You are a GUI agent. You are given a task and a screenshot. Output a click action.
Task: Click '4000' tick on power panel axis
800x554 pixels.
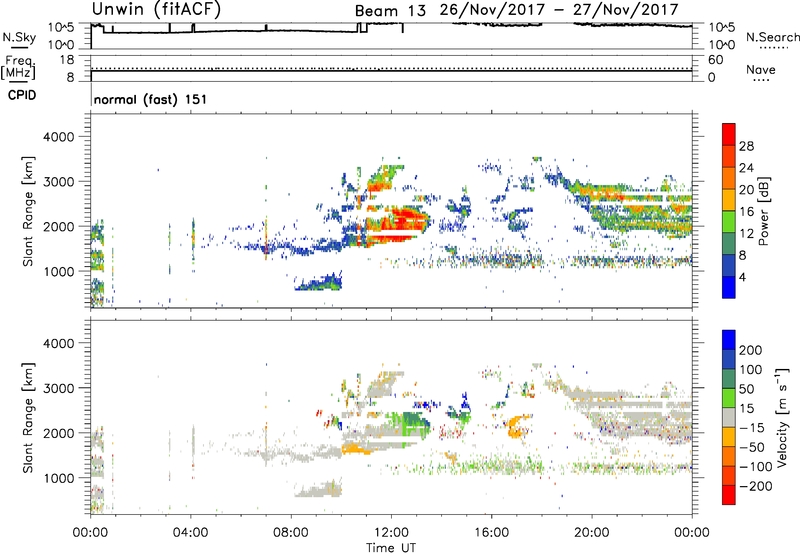[x=59, y=137]
